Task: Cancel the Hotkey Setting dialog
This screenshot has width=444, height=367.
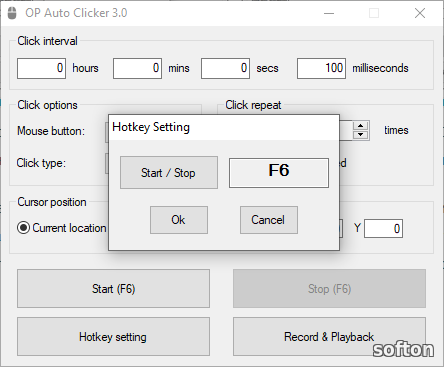Action: coord(269,220)
